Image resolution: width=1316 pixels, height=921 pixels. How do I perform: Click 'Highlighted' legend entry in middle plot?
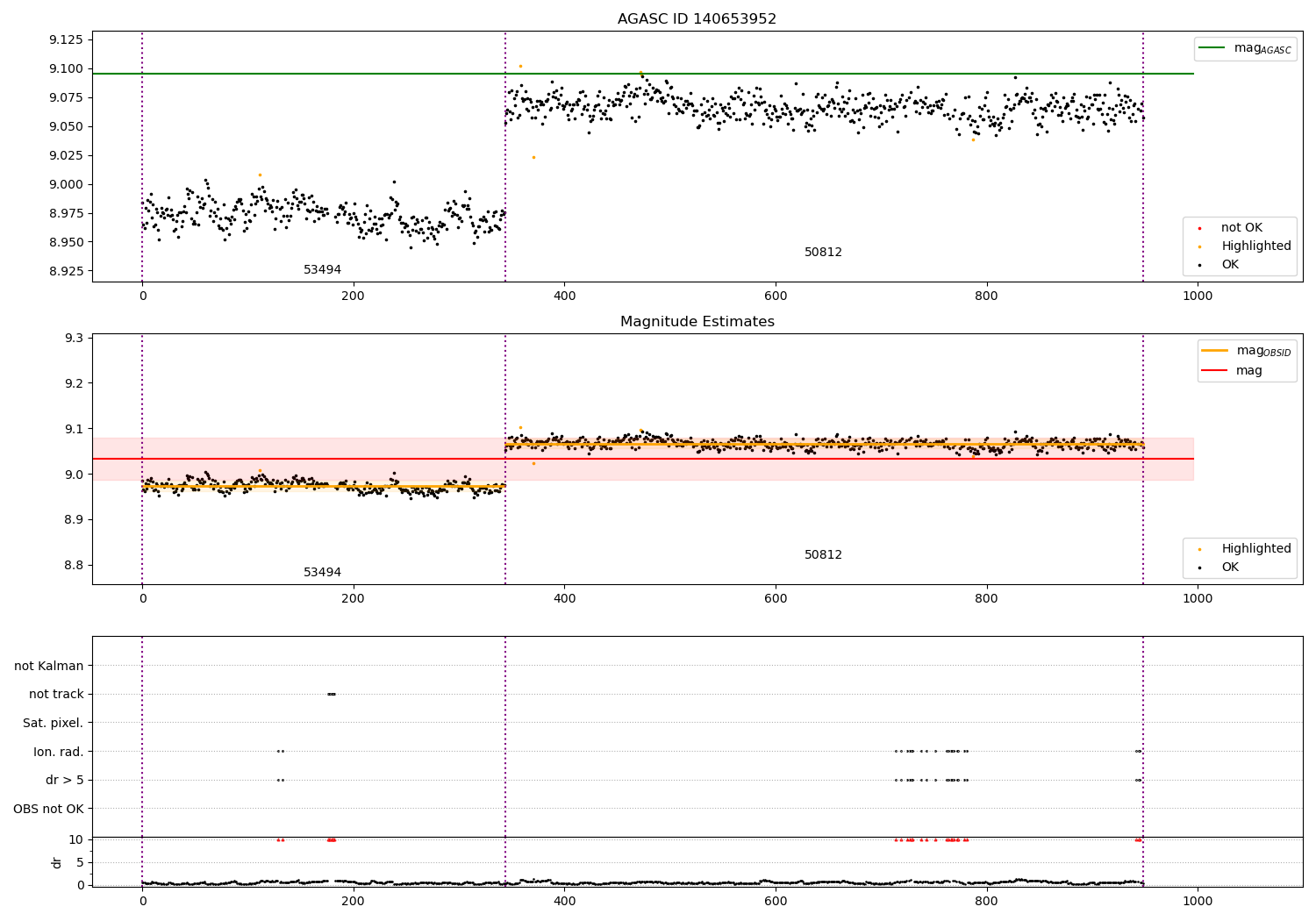(x=1255, y=548)
